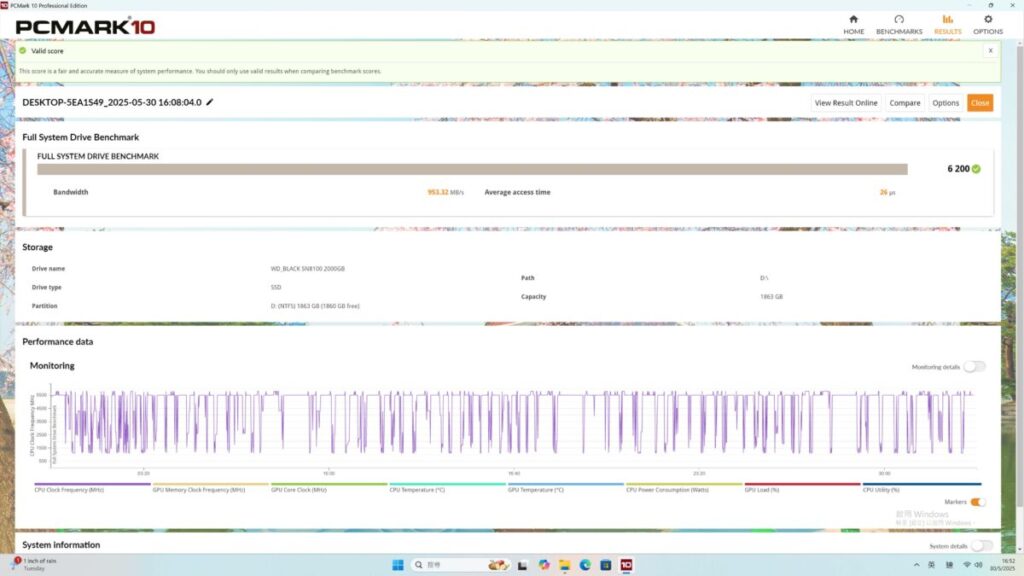1024x576 pixels.
Task: Click the result name DESKTOP-5EA1549_2025-05-30 16:08:04.0
Action: (112, 103)
